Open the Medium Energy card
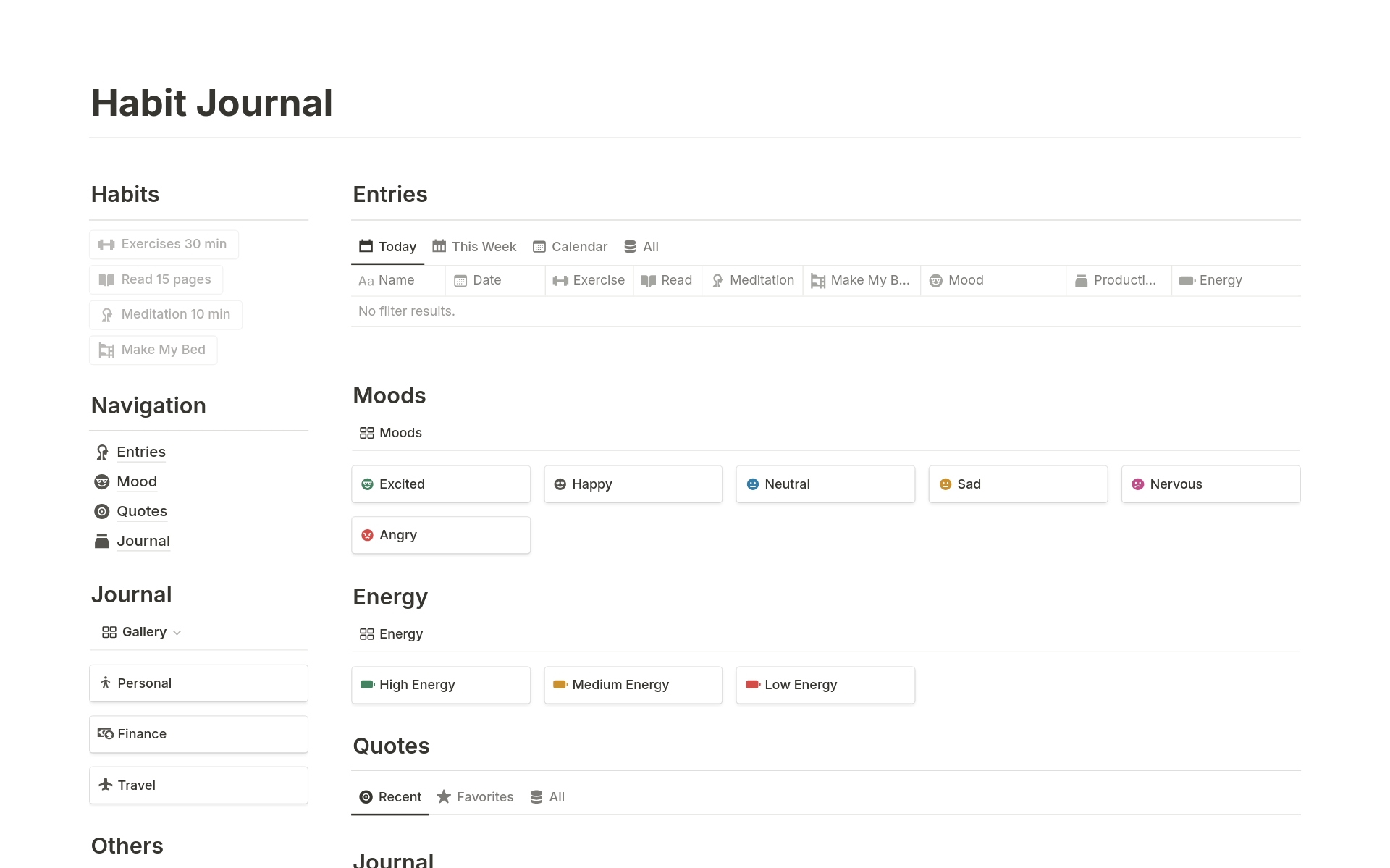Viewport: 1390px width, 868px height. tap(633, 685)
